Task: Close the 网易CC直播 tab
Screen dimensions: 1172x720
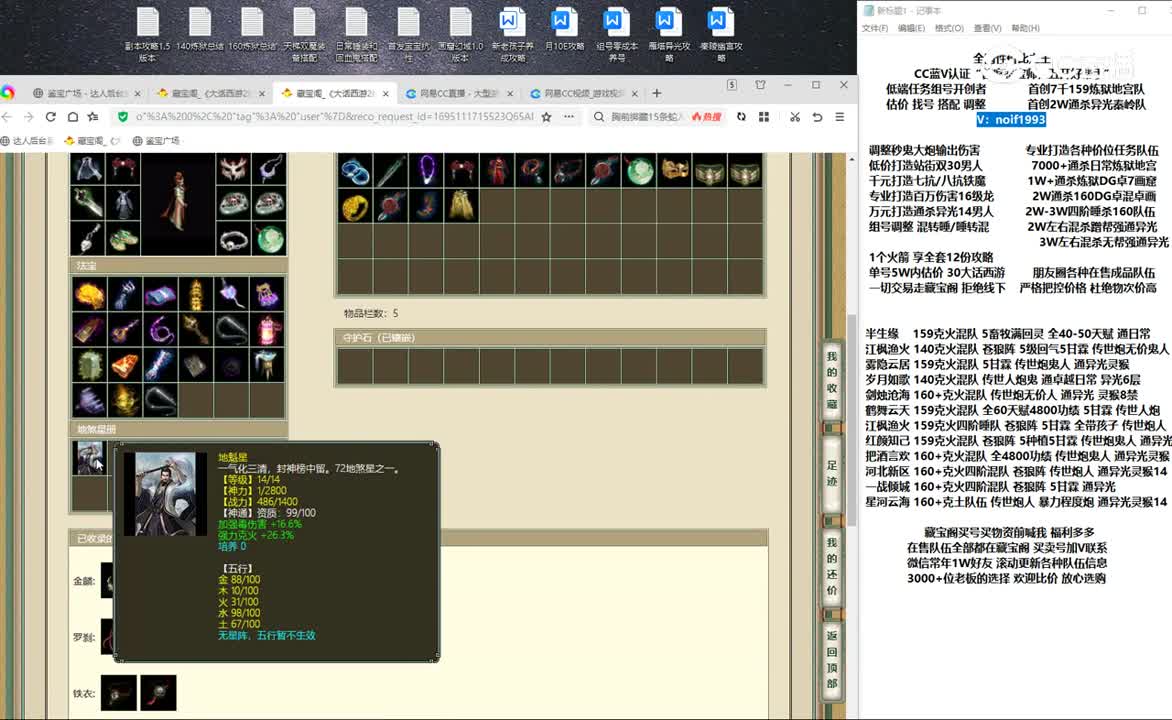Action: pyautogui.click(x=510, y=93)
